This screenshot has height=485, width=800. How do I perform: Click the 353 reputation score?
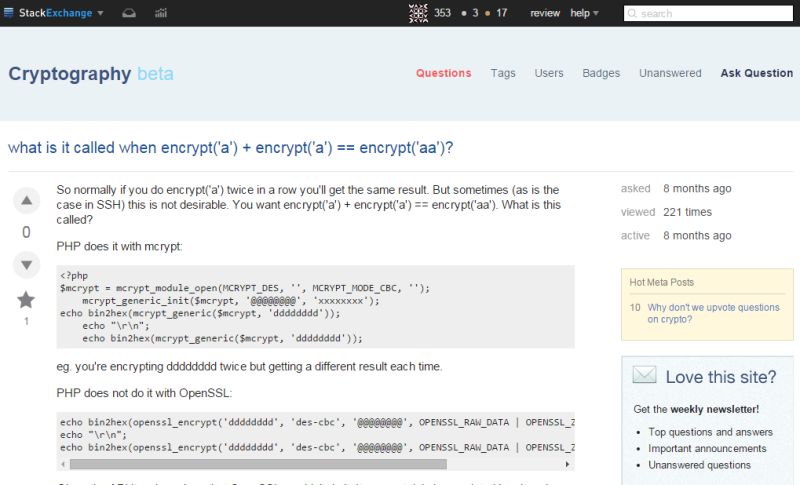442,13
